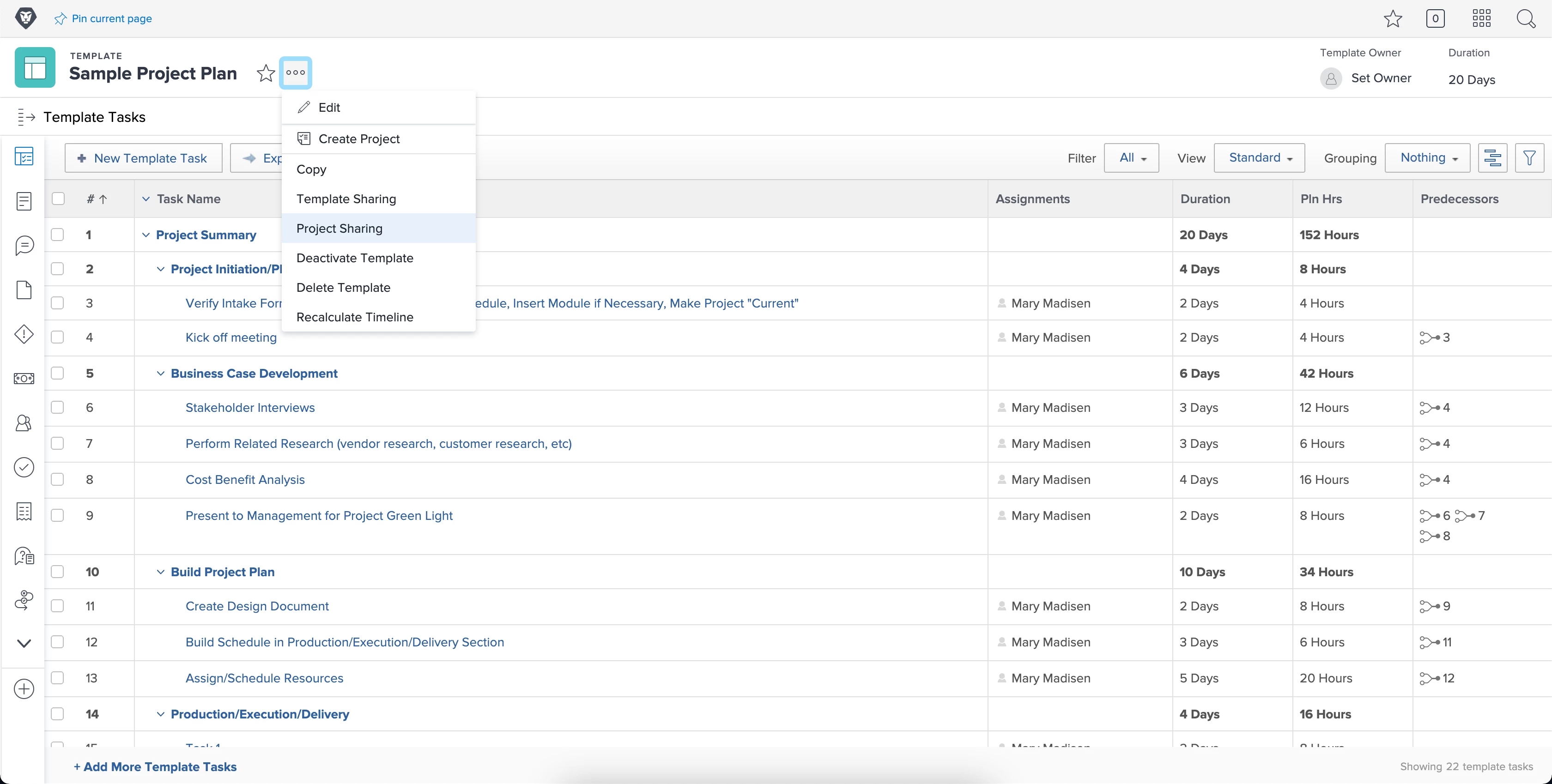Image resolution: width=1552 pixels, height=784 pixels.
Task: Collapse the Business Case Development group
Action: tap(160, 374)
